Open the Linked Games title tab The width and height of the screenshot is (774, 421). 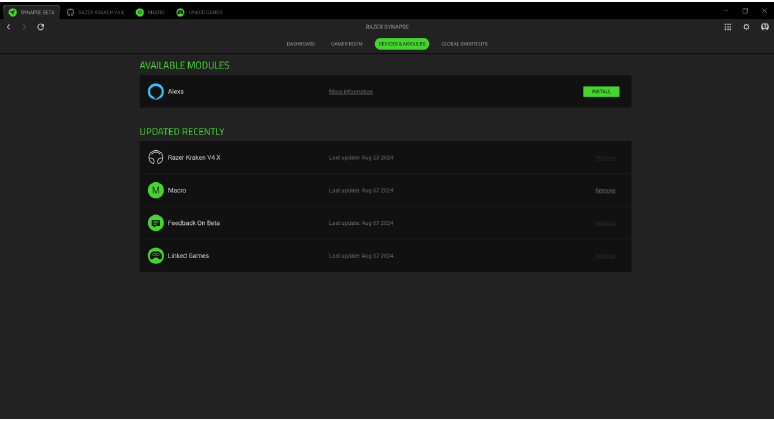[x=200, y=12]
